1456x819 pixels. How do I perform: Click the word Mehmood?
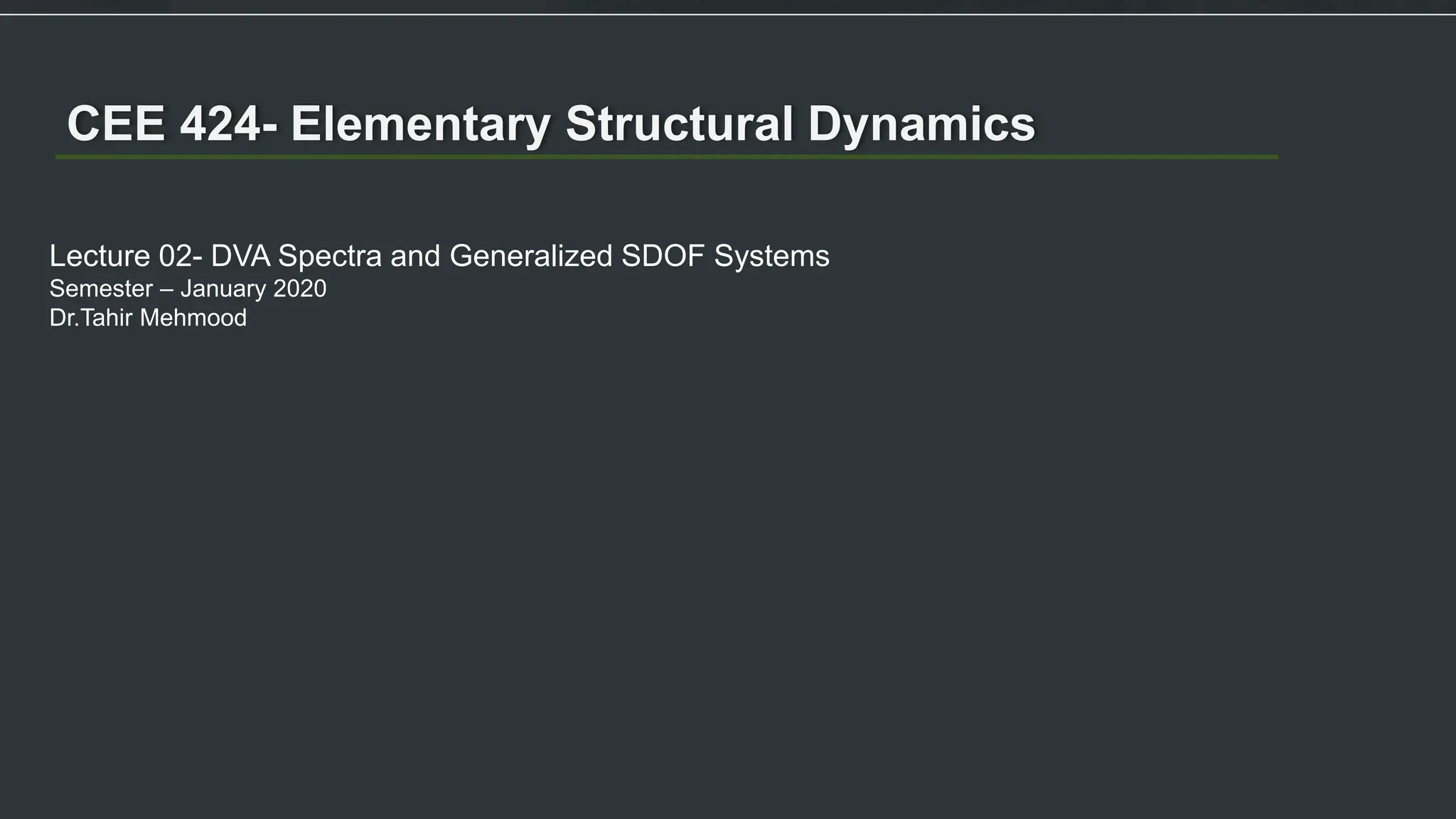(193, 318)
